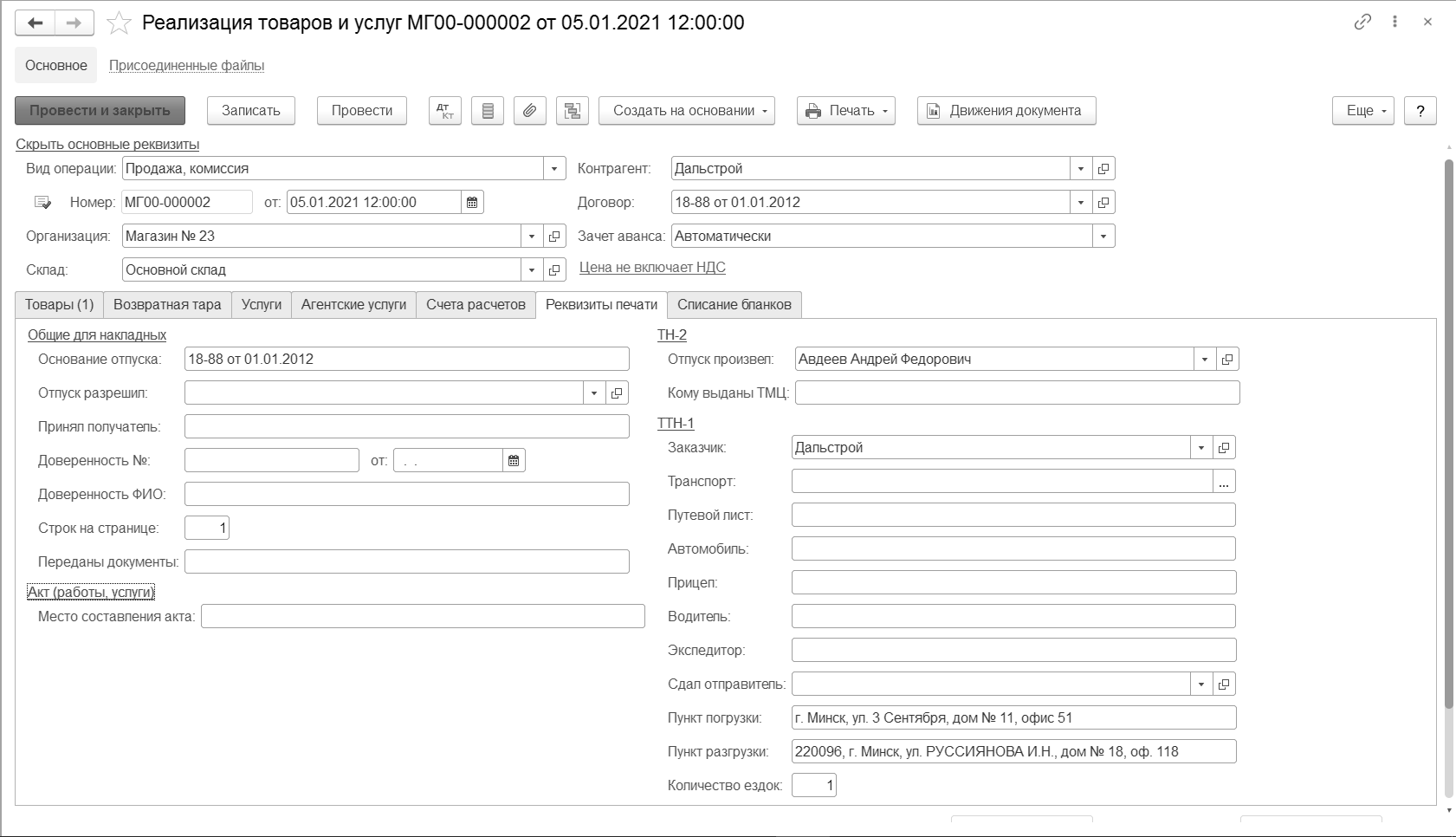Open the document list icon in toolbar

[488, 111]
